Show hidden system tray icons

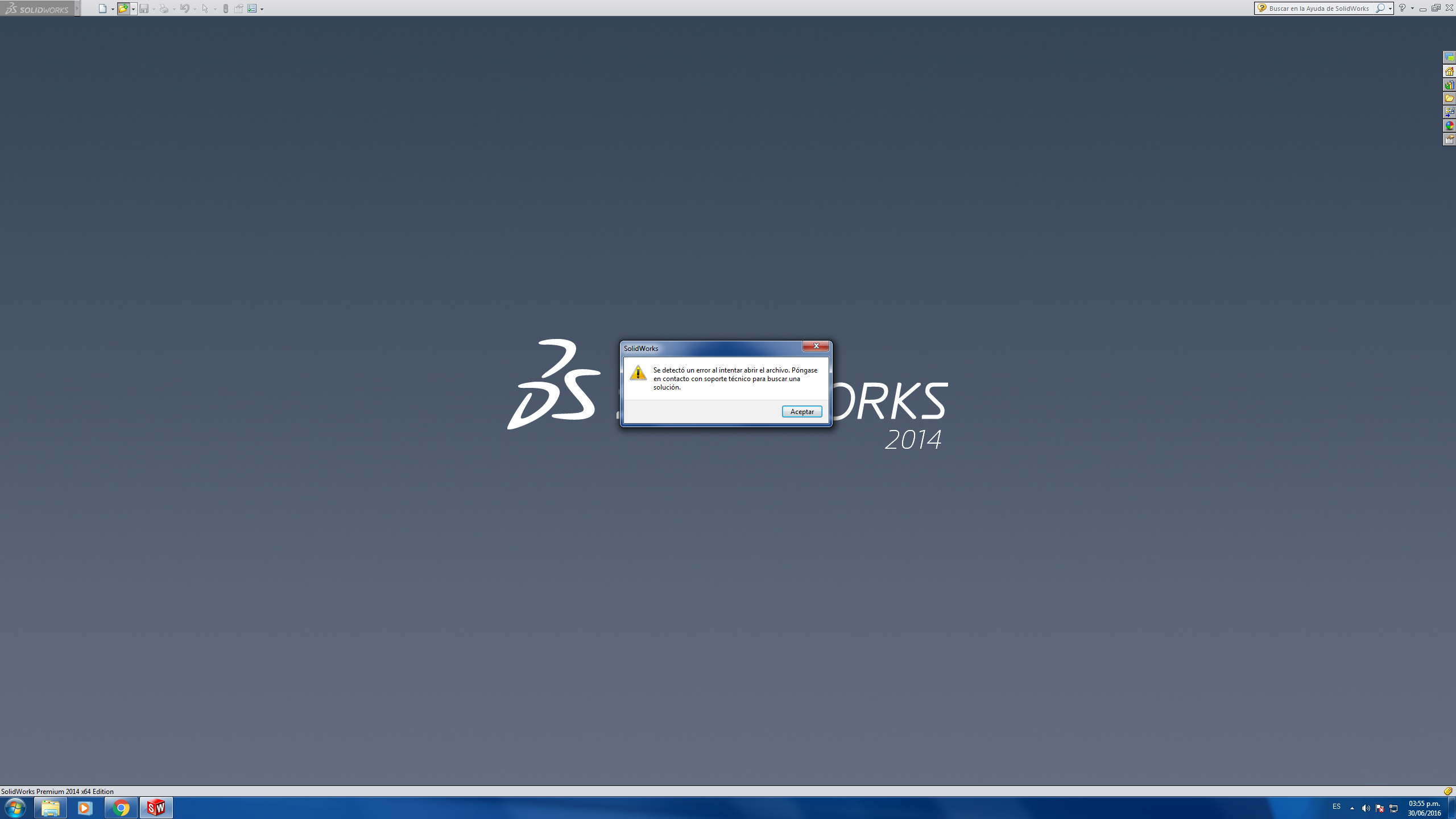tap(1352, 808)
